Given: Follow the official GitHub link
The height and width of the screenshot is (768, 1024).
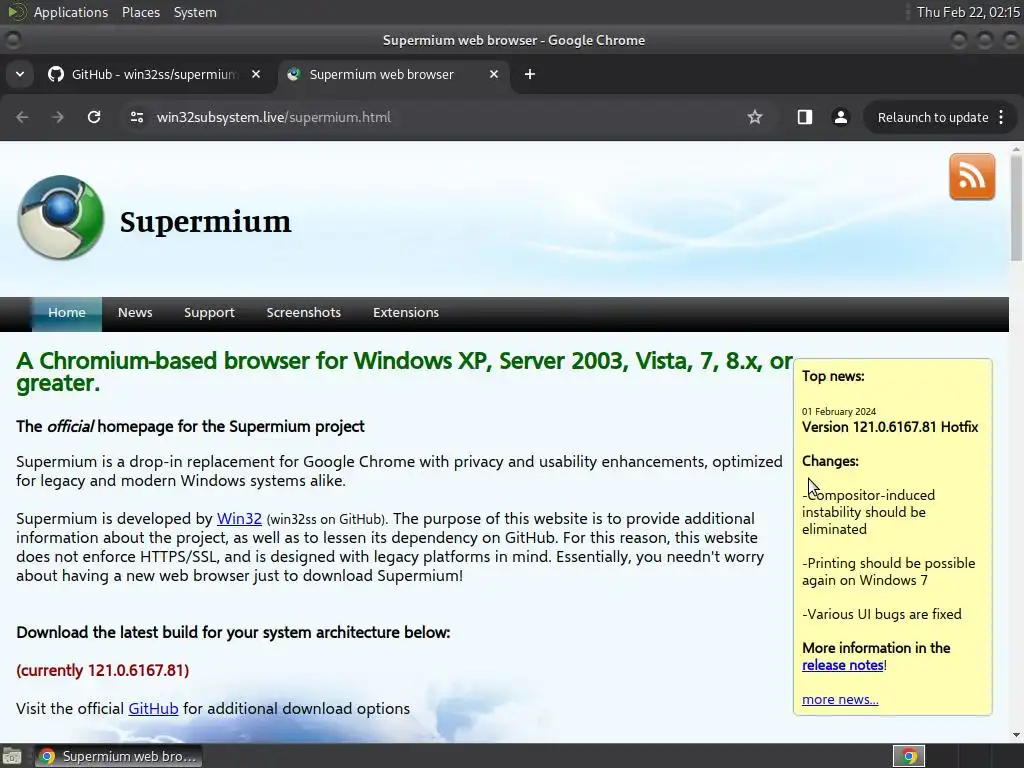Looking at the screenshot, I should [x=153, y=709].
